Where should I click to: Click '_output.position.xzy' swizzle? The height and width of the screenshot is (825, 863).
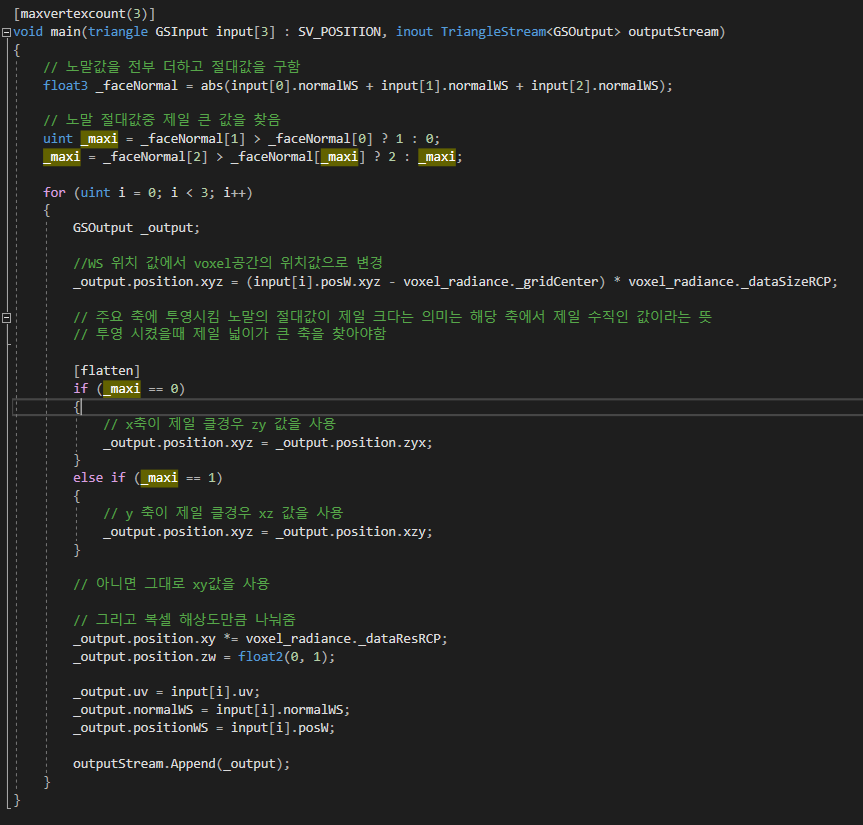pos(353,532)
